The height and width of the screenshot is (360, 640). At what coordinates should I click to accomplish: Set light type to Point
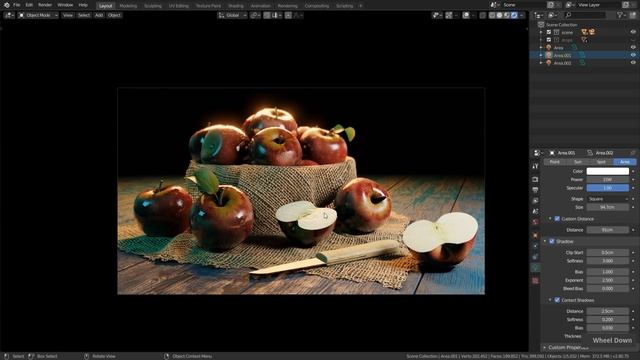tap(555, 162)
